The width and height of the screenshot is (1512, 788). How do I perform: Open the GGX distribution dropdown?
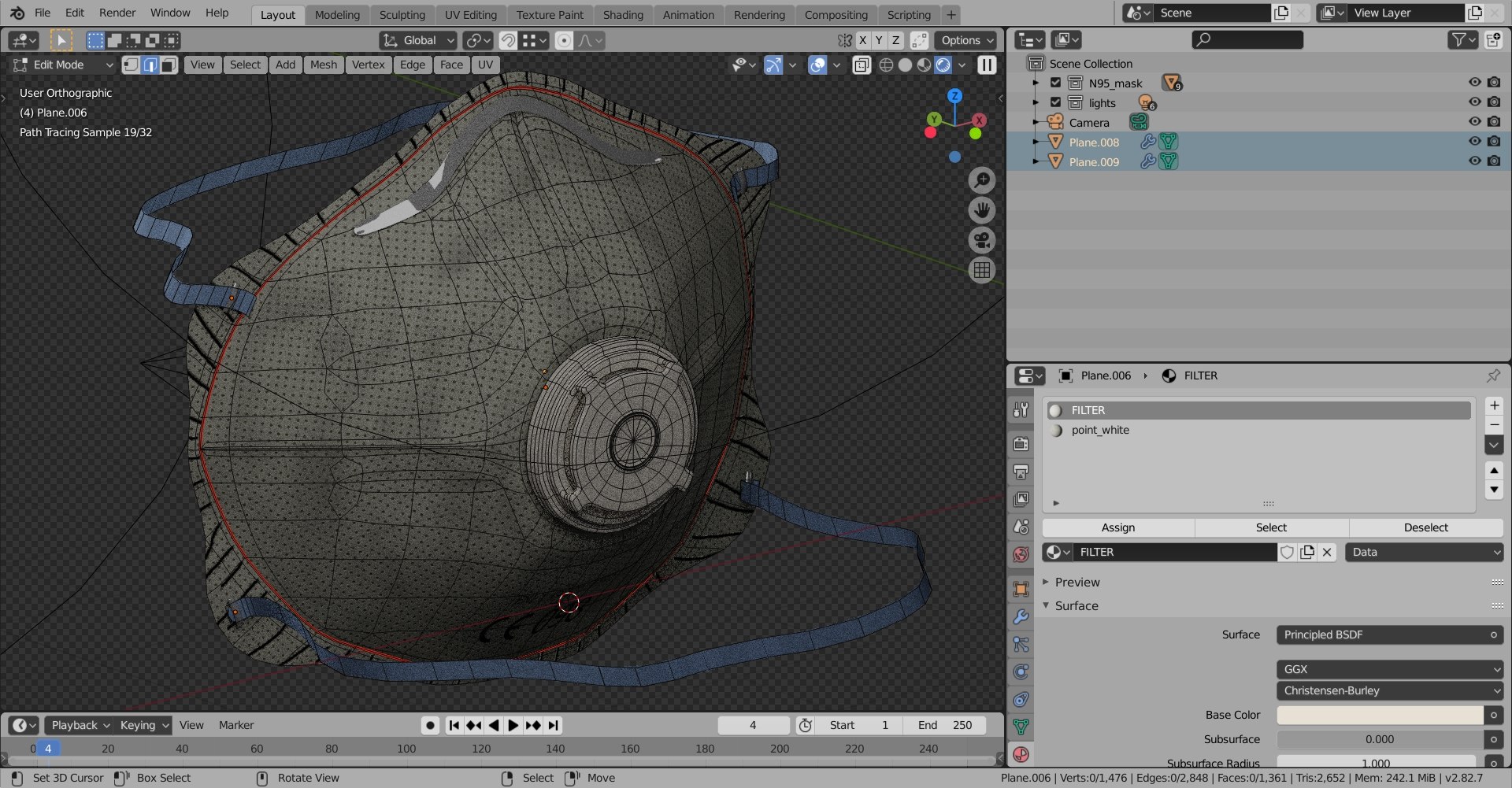point(1389,669)
